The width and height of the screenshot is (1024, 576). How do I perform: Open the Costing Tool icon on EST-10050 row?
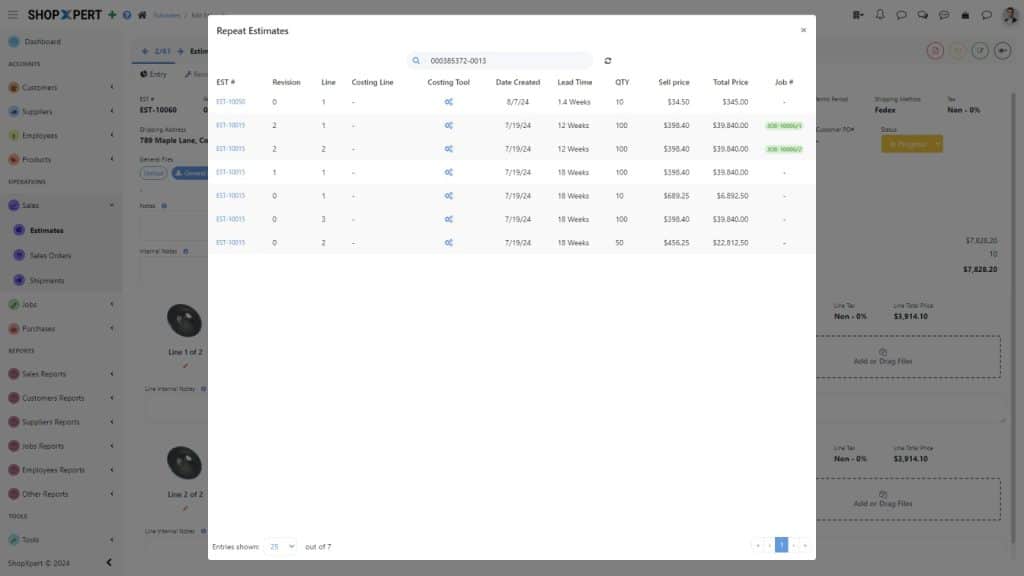448,101
